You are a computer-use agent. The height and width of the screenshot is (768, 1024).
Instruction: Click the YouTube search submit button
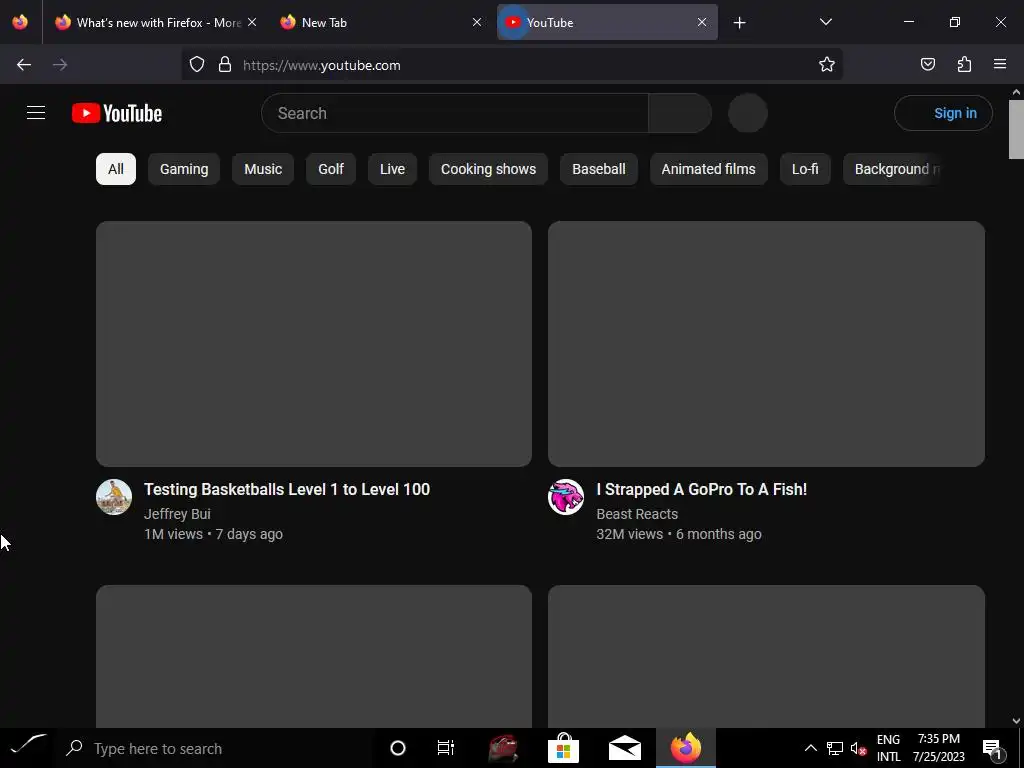(680, 113)
